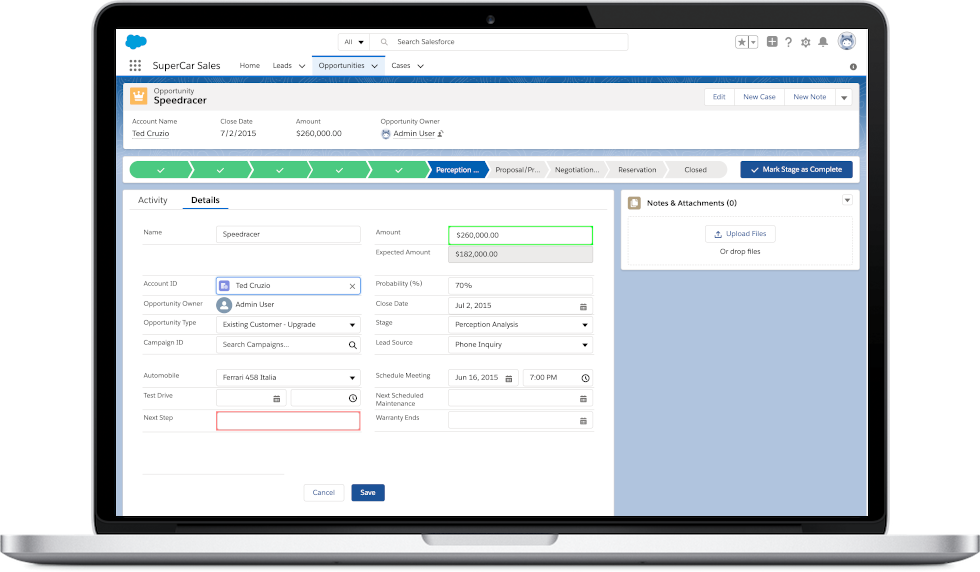Open the App Launcher grid icon
Image resolution: width=980 pixels, height=572 pixels.
point(135,66)
